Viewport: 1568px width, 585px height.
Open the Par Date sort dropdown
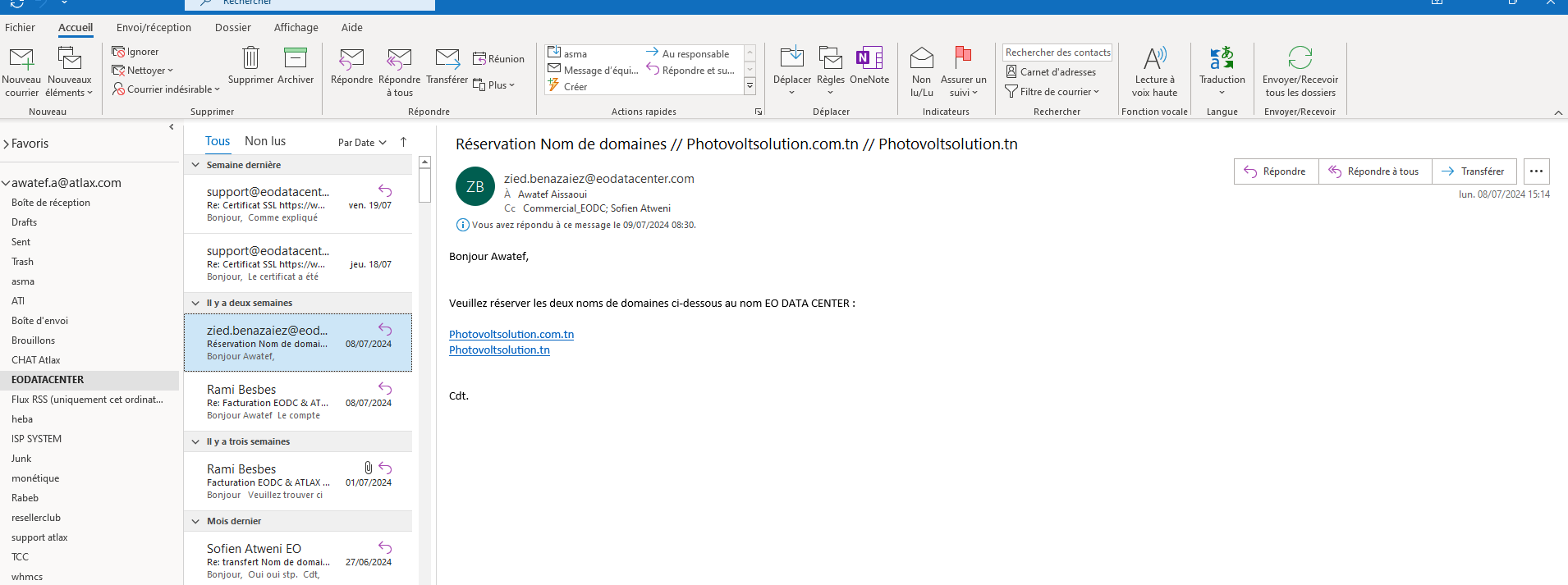(x=361, y=143)
